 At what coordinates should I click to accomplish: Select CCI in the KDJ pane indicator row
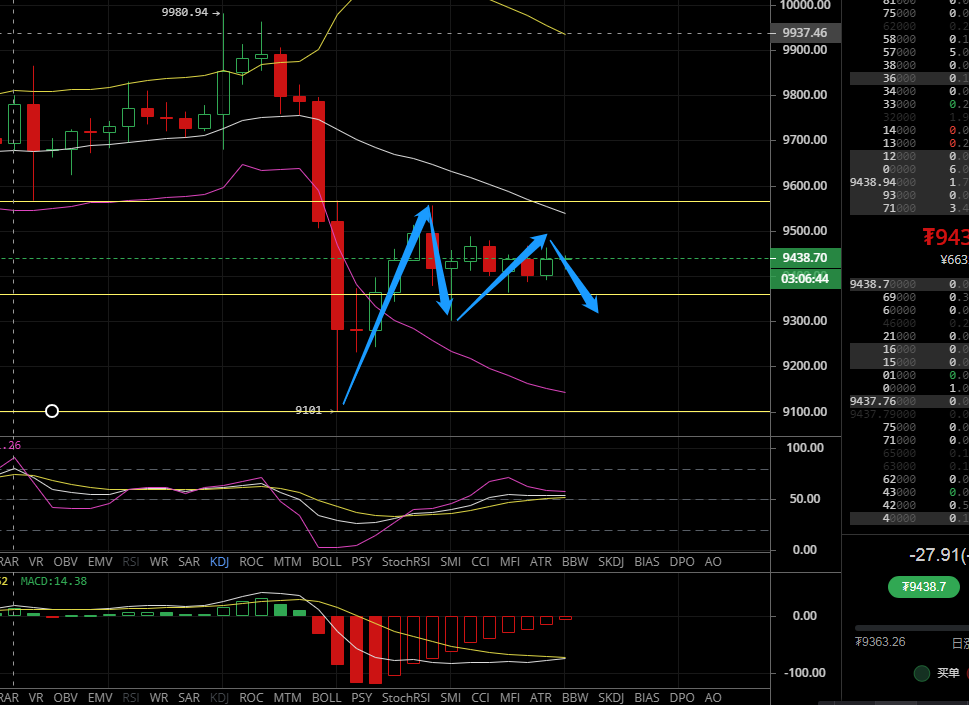pos(480,562)
